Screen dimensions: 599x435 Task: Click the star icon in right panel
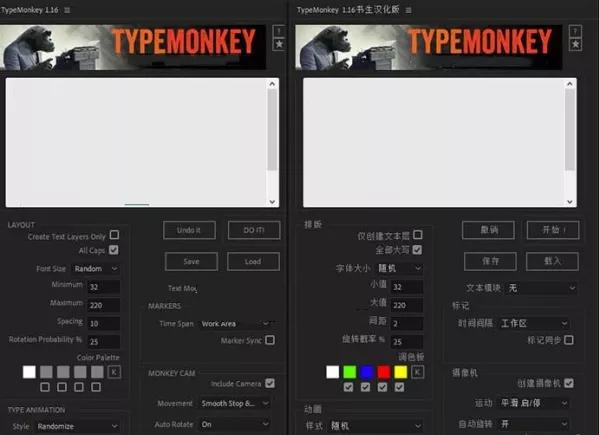(575, 44)
